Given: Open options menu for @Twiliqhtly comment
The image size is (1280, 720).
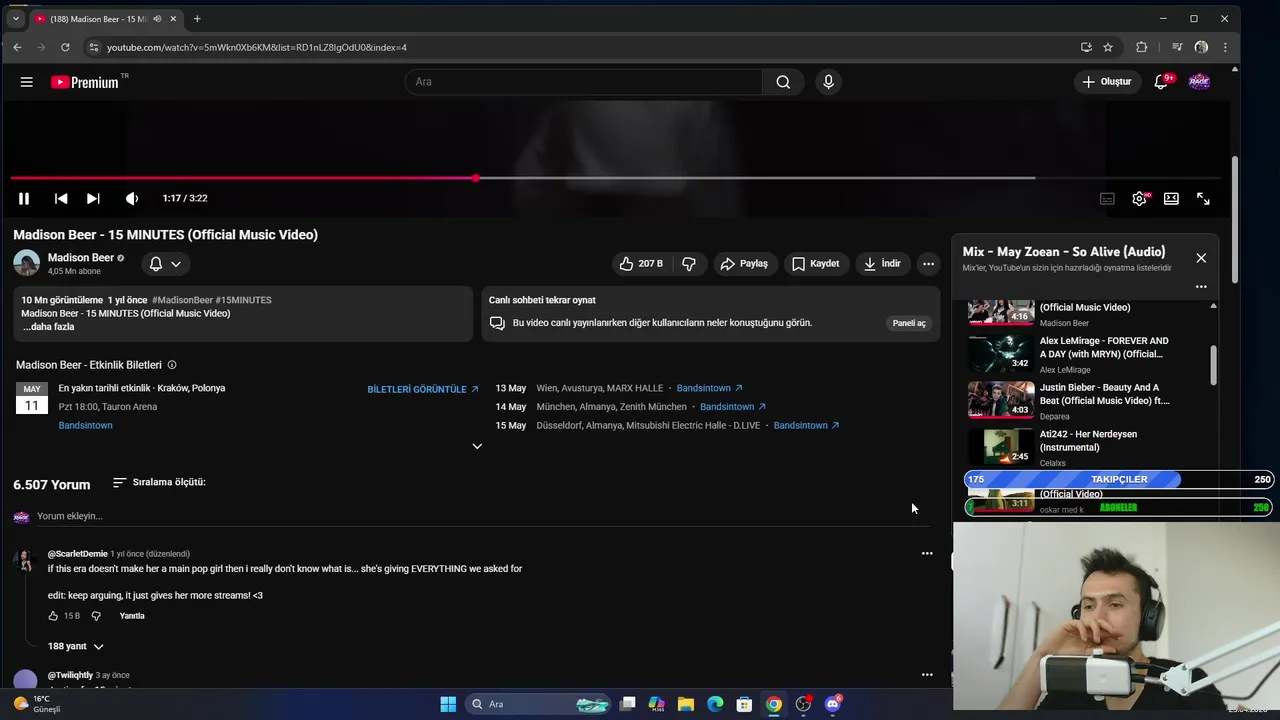Looking at the screenshot, I should coord(927,675).
